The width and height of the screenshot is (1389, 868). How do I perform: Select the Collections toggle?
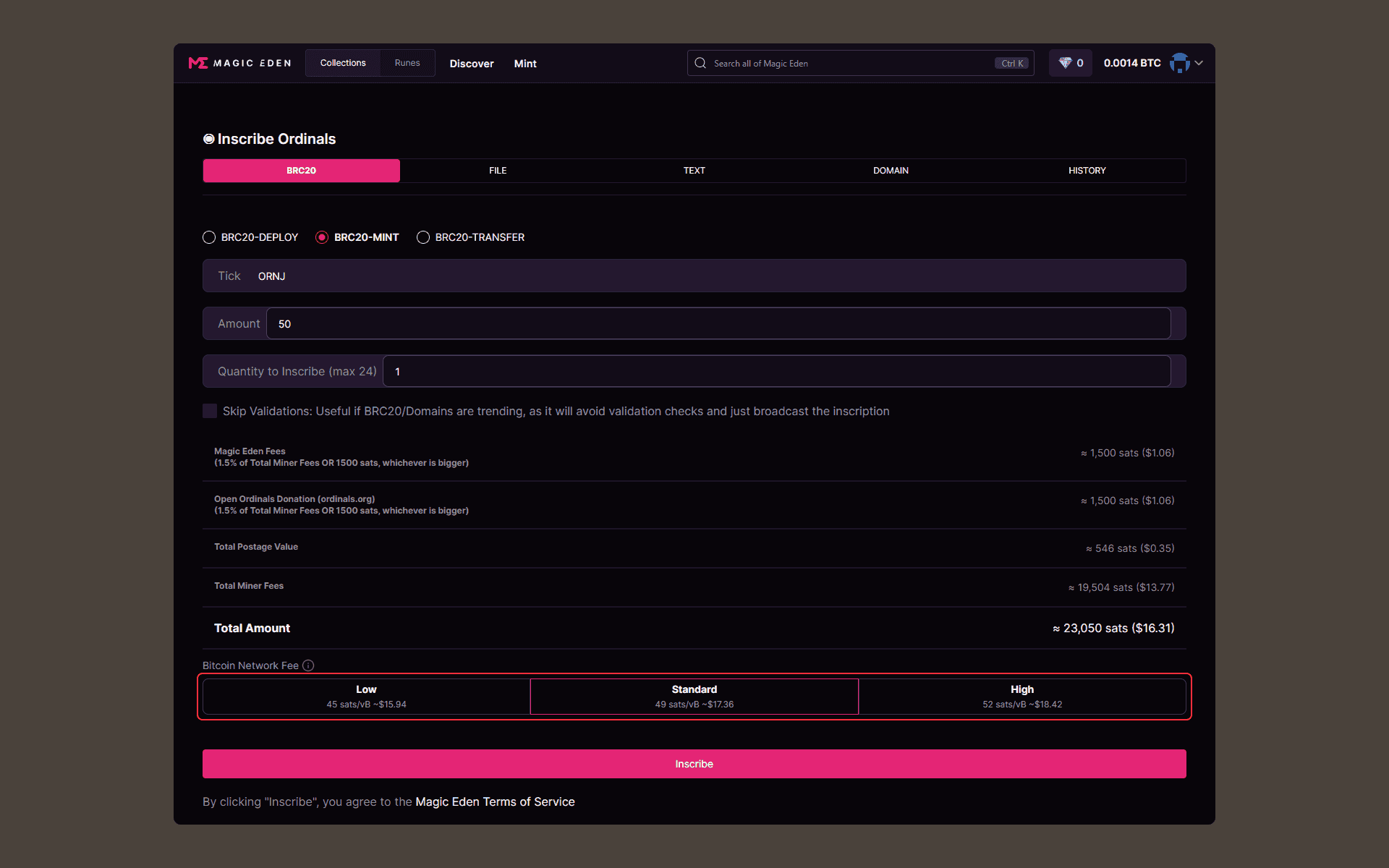pyautogui.click(x=343, y=63)
